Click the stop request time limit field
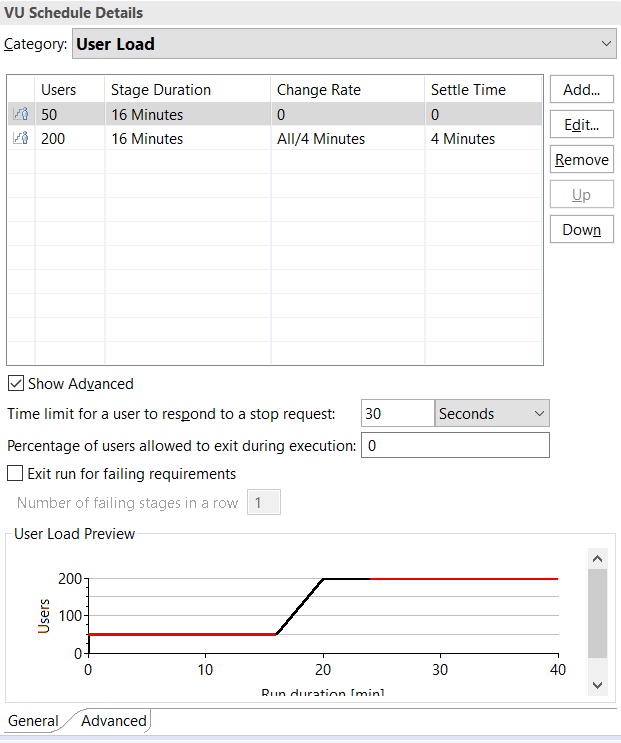Screen dimensions: 621x743 click(397, 413)
